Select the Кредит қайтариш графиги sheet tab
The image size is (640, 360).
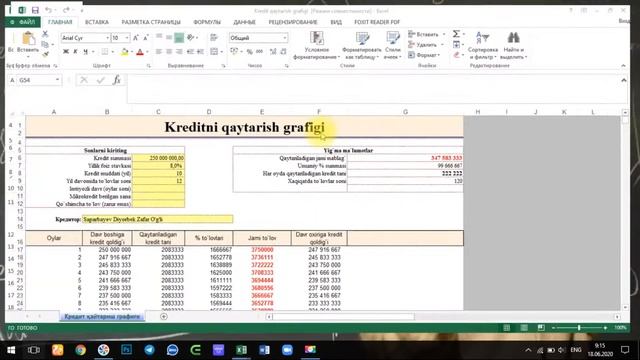click(x=102, y=316)
